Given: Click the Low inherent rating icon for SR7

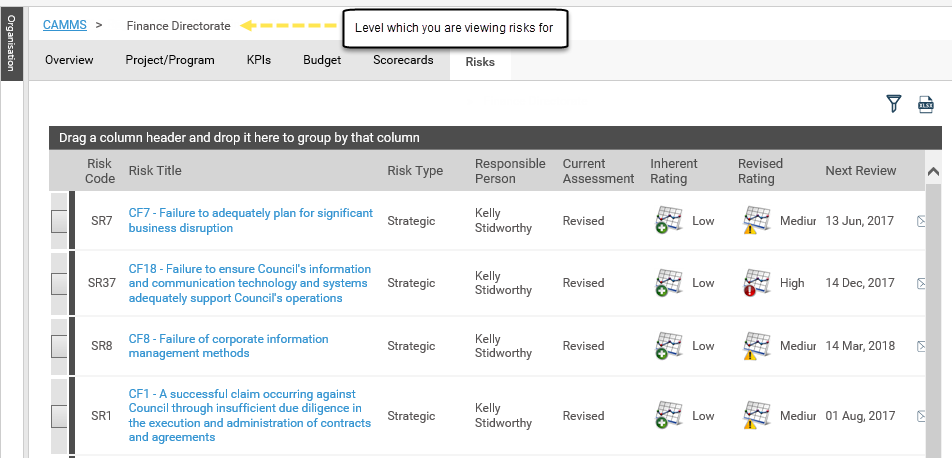Looking at the screenshot, I should pos(669,220).
